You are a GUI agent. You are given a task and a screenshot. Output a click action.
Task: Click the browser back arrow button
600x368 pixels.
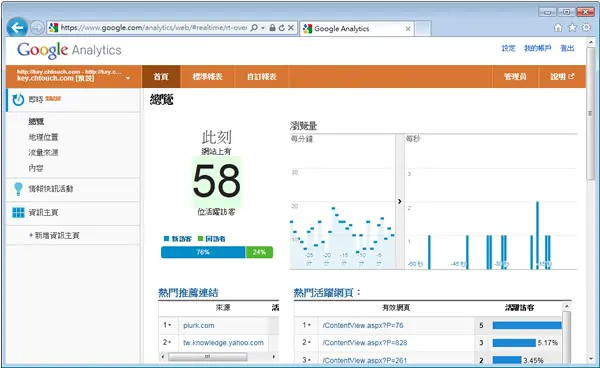point(17,28)
